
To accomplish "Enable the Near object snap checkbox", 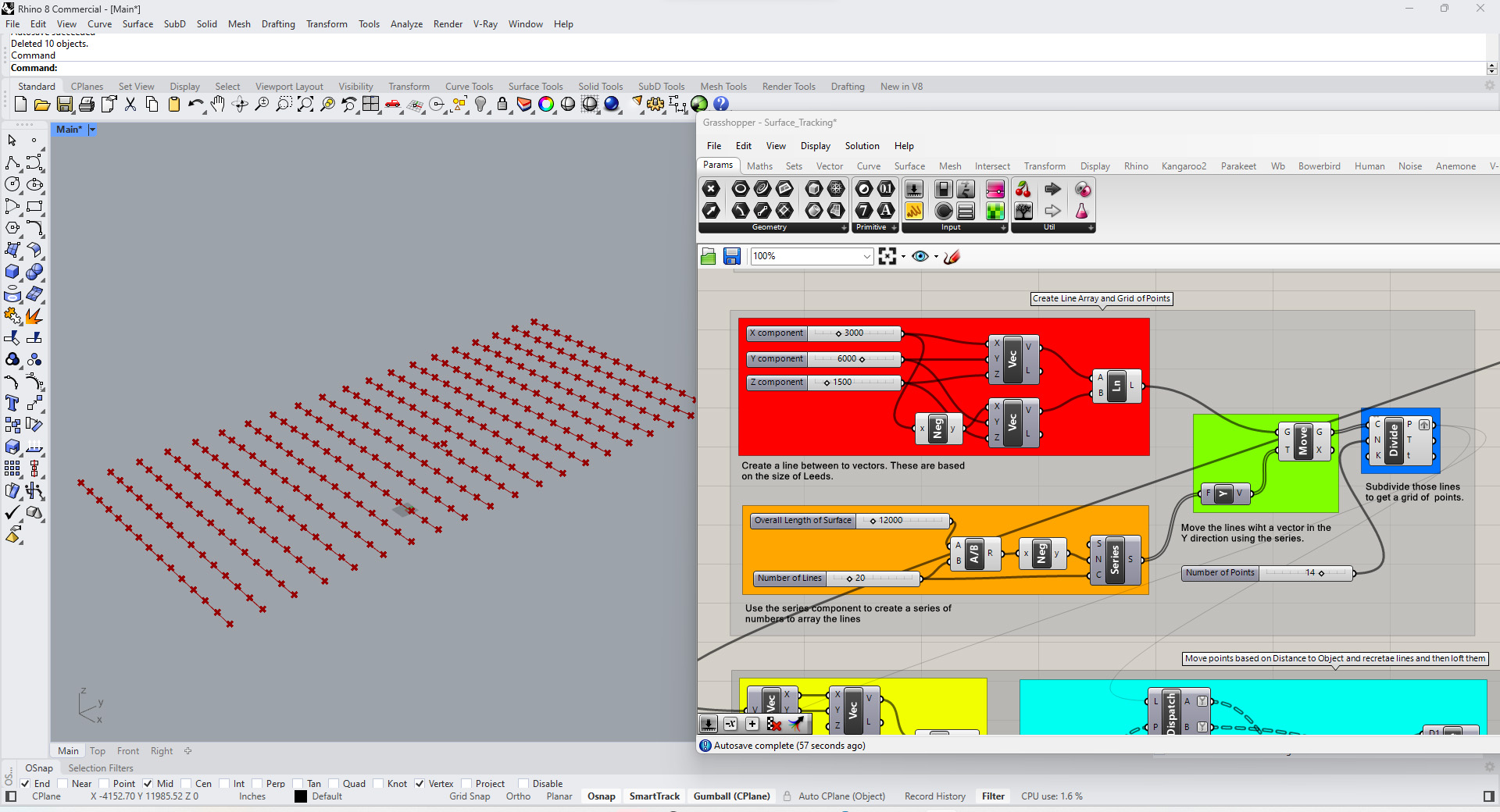I will pos(62,784).
